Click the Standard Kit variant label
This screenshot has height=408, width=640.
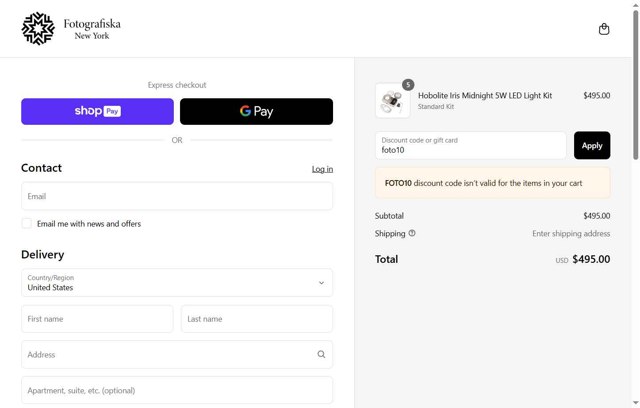[436, 106]
